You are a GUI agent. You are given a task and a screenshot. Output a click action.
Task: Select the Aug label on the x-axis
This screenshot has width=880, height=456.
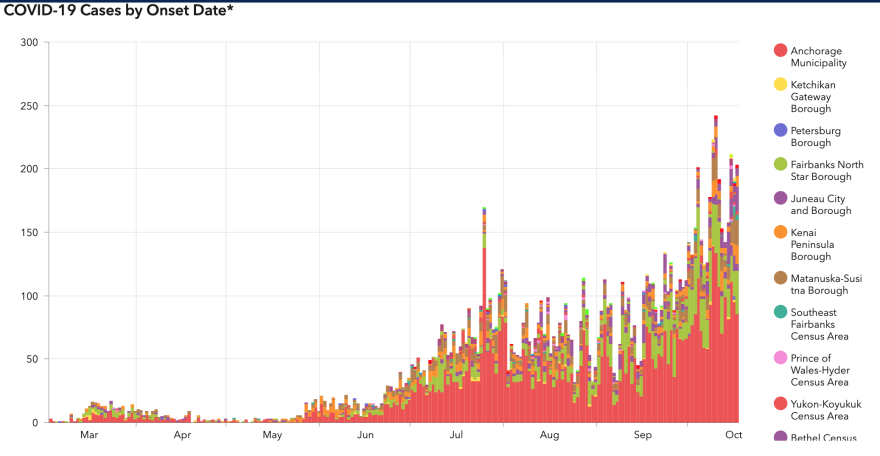coord(549,436)
